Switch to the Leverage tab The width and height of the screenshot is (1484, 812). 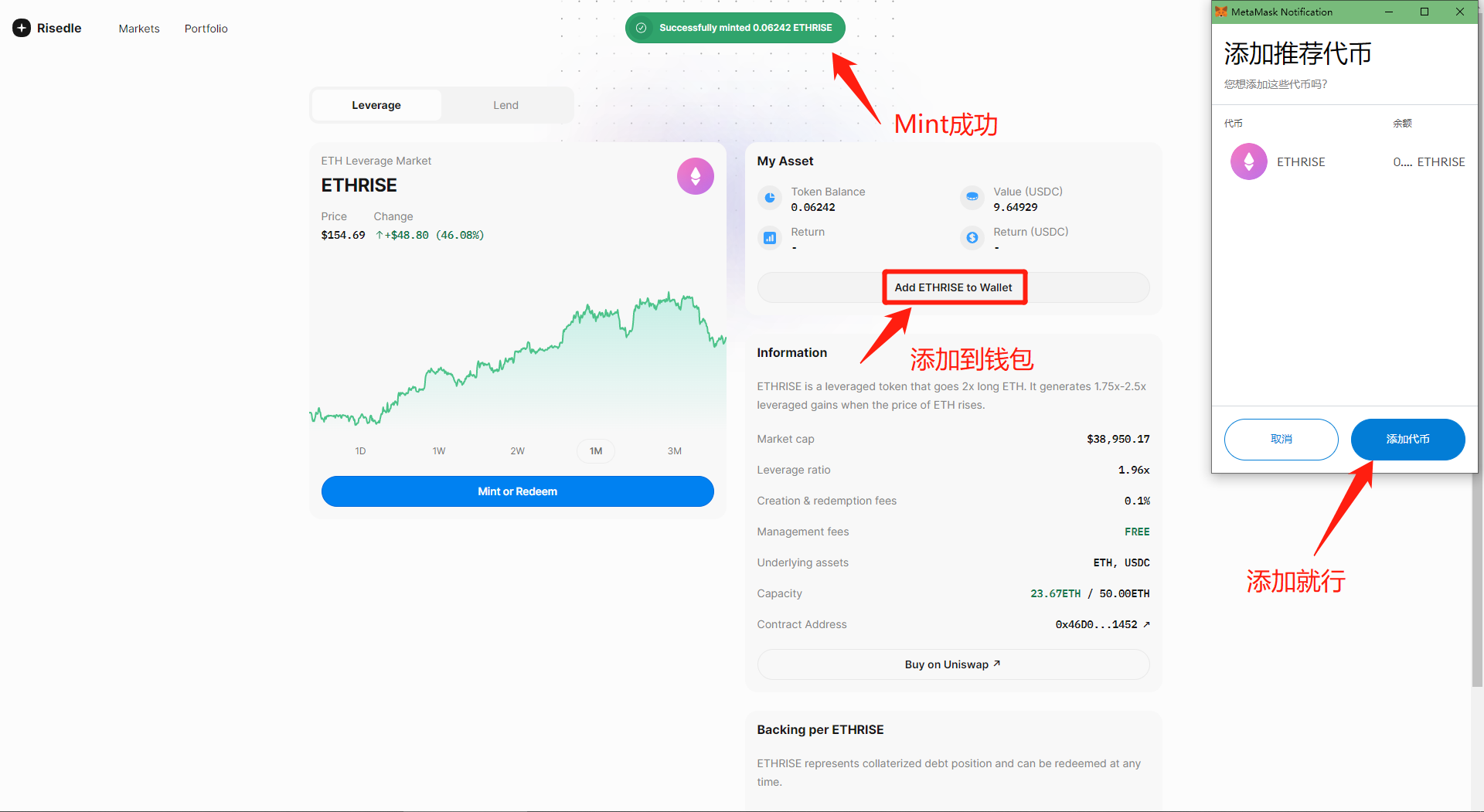click(x=376, y=105)
